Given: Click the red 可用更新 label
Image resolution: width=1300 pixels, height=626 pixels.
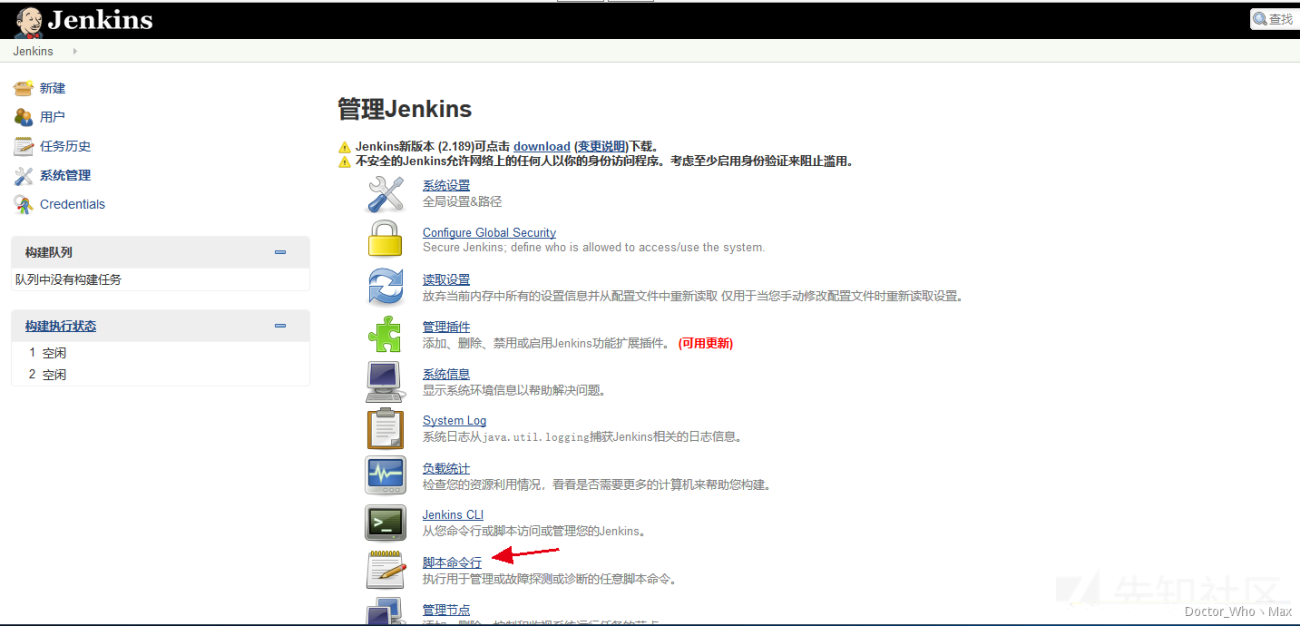Looking at the screenshot, I should coord(706,343).
